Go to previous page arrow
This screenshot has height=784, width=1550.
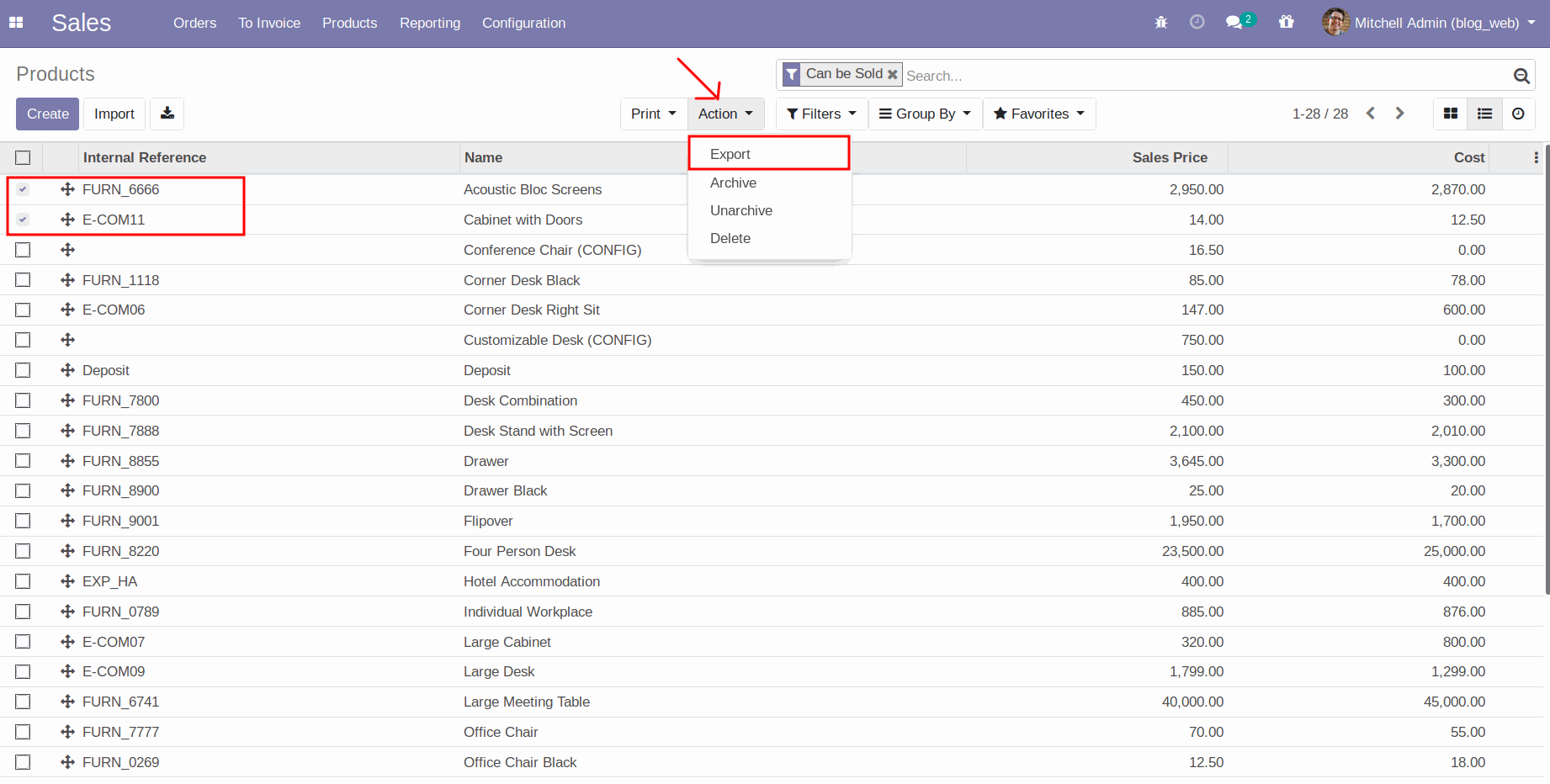pyautogui.click(x=1371, y=113)
